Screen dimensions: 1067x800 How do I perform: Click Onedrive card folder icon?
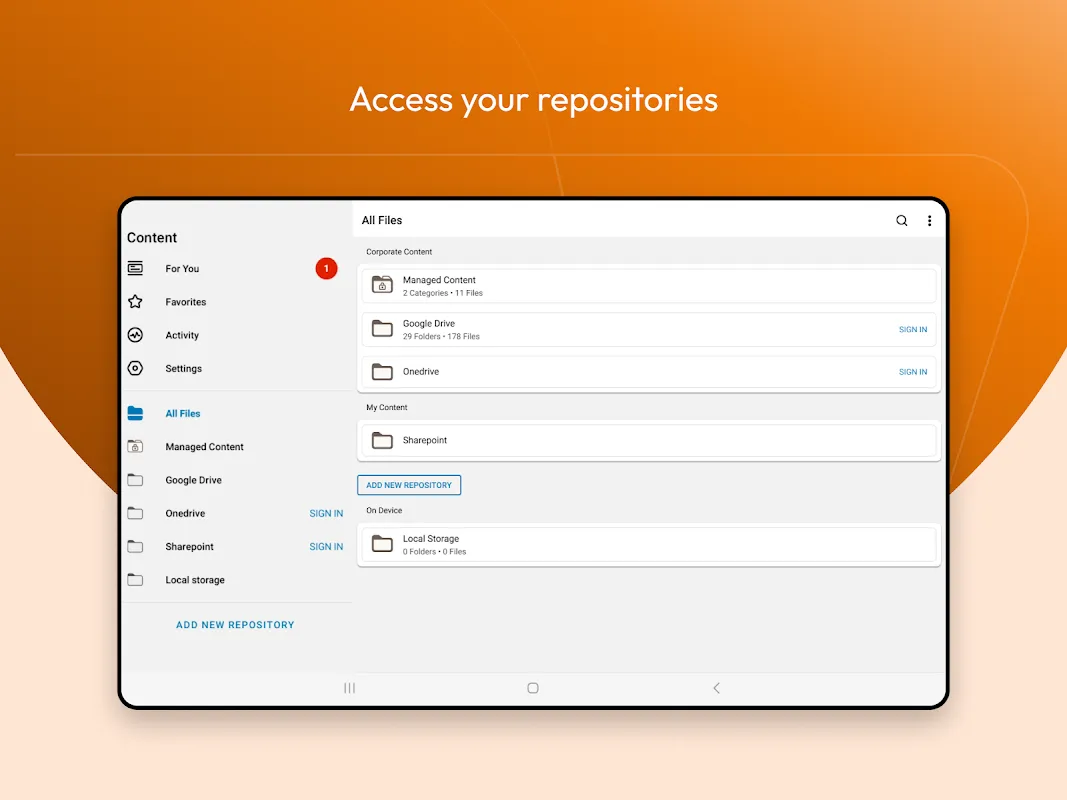382,371
